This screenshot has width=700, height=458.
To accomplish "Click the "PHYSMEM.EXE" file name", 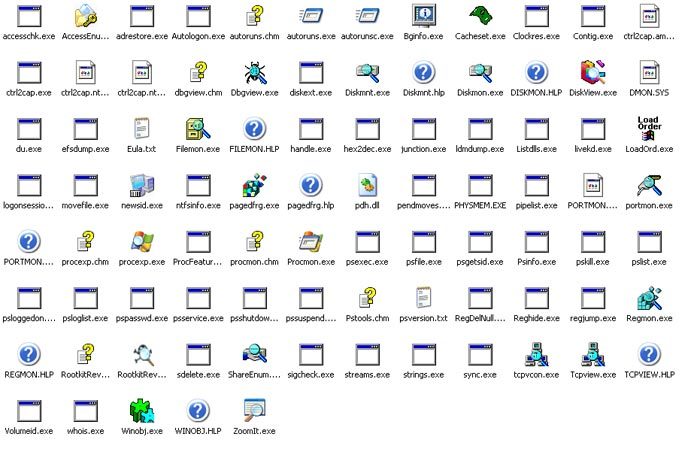I will pyautogui.click(x=480, y=206).
